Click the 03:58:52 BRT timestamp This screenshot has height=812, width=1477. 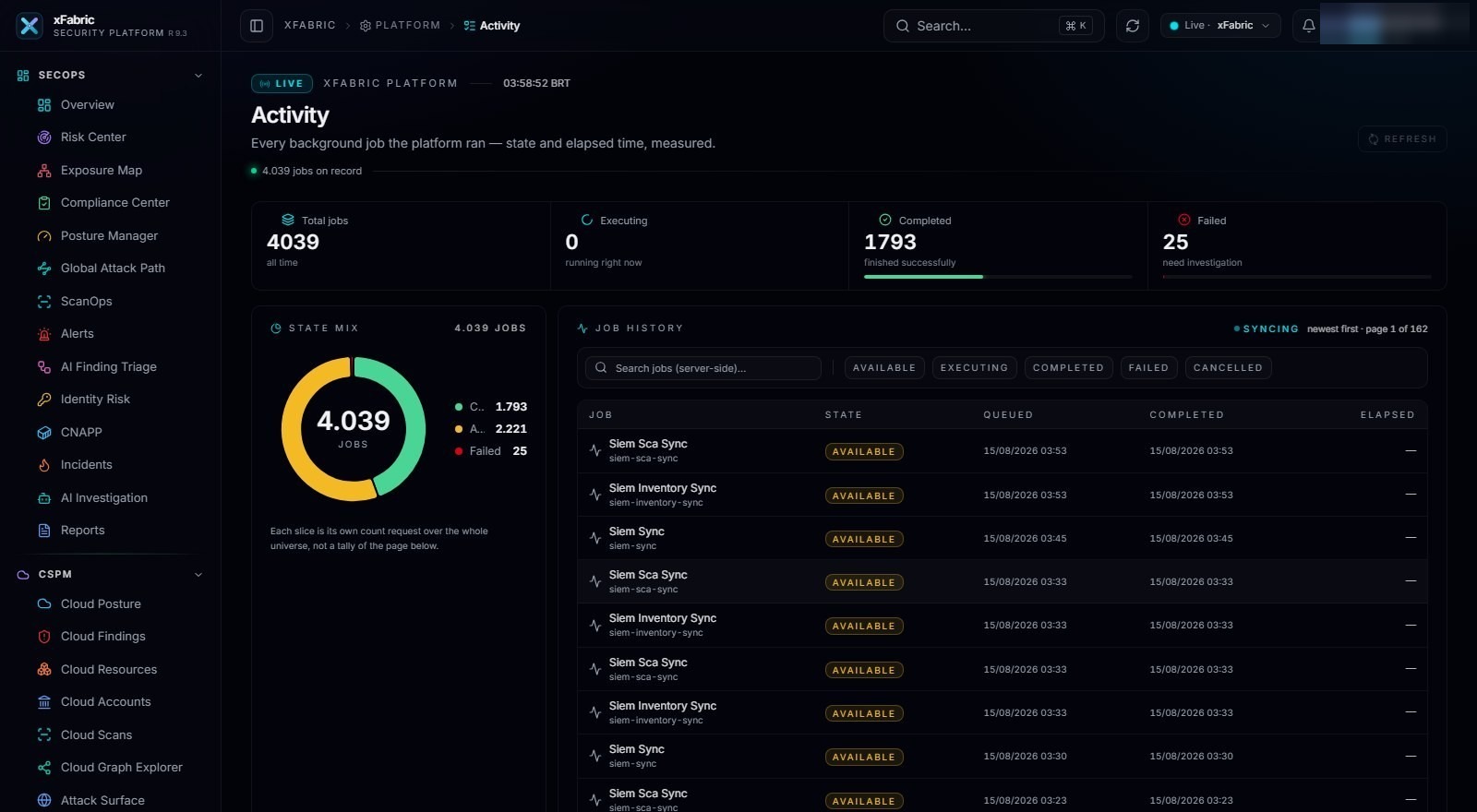coord(536,84)
